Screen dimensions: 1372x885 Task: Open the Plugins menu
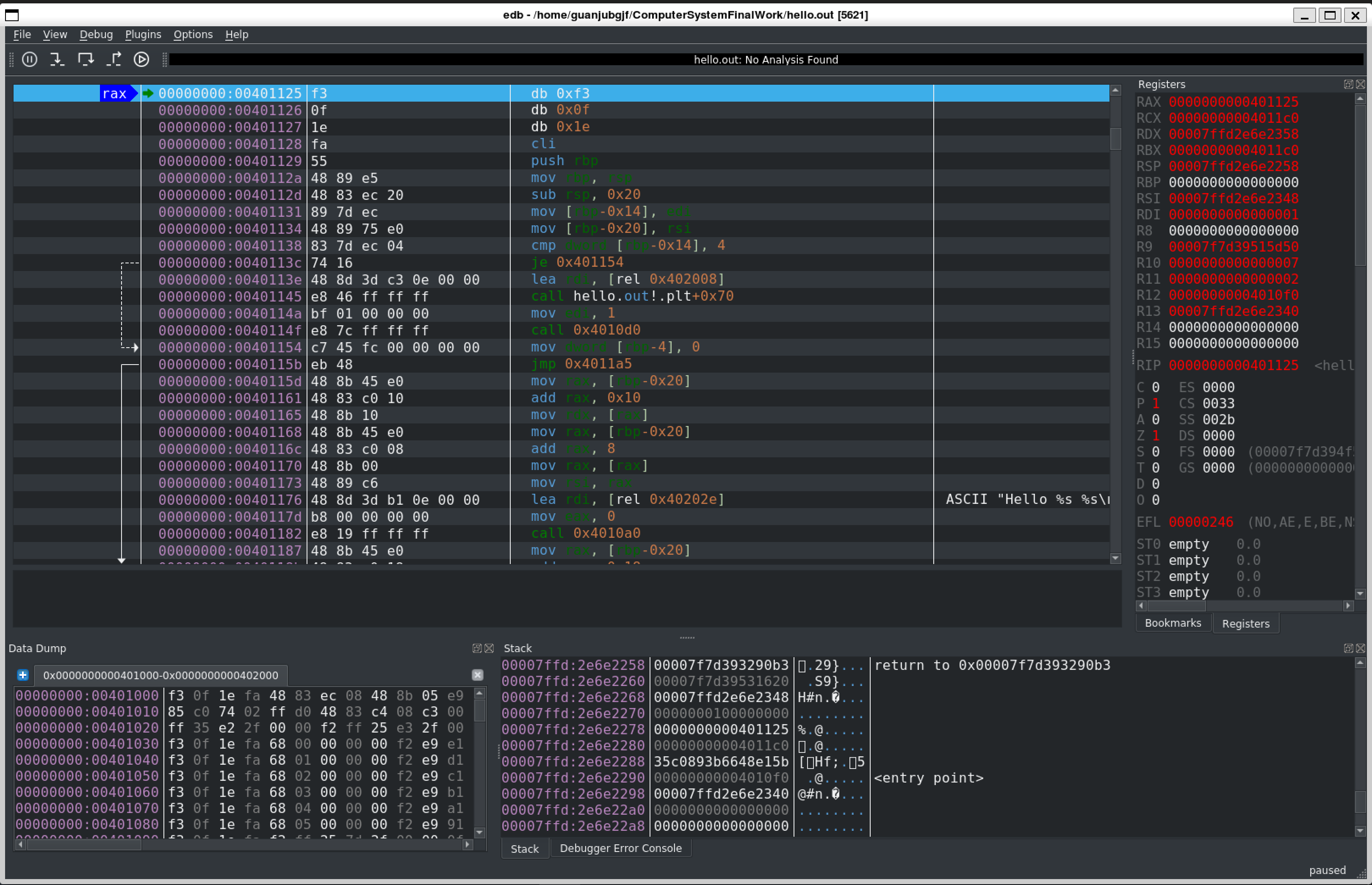[143, 34]
